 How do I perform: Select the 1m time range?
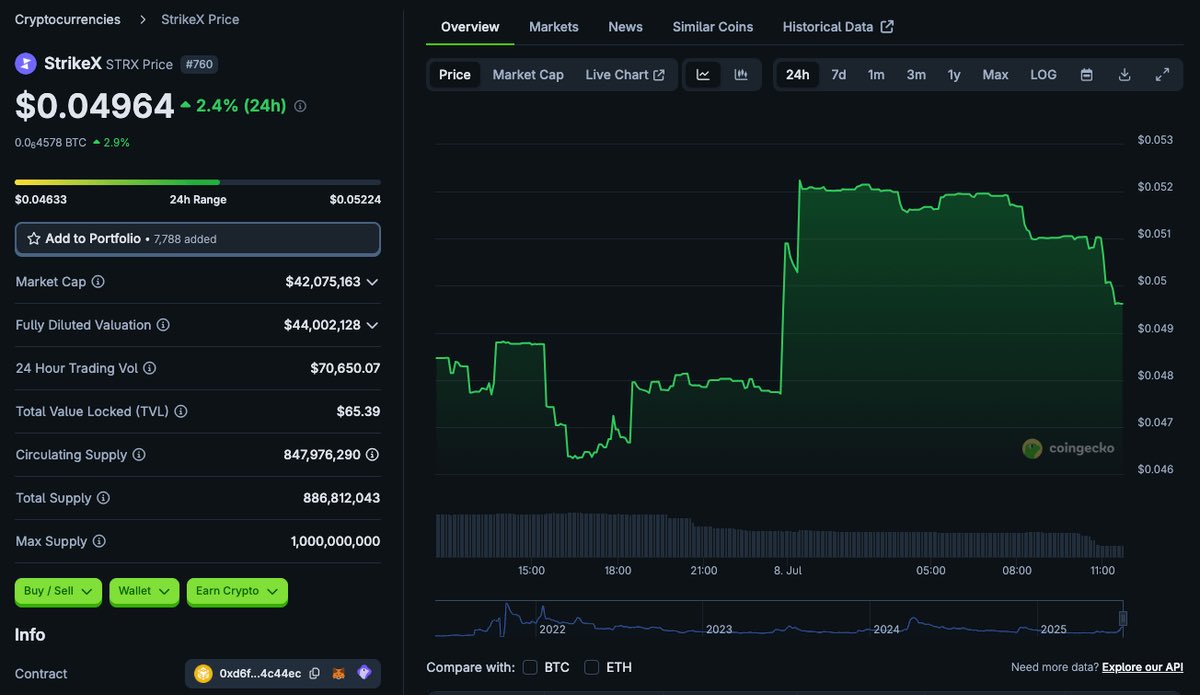pos(876,75)
